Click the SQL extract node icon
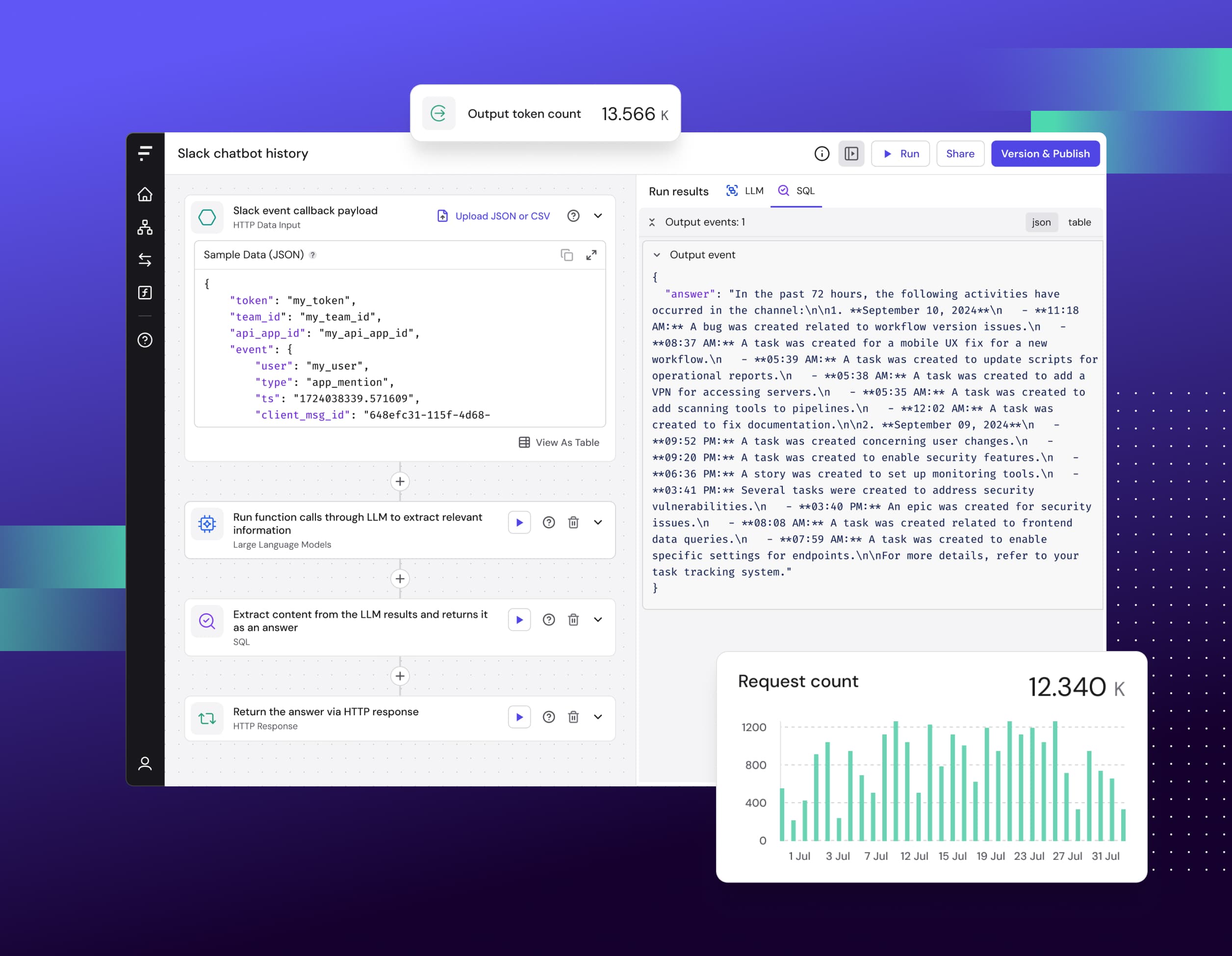The width and height of the screenshot is (1232, 956). point(207,622)
